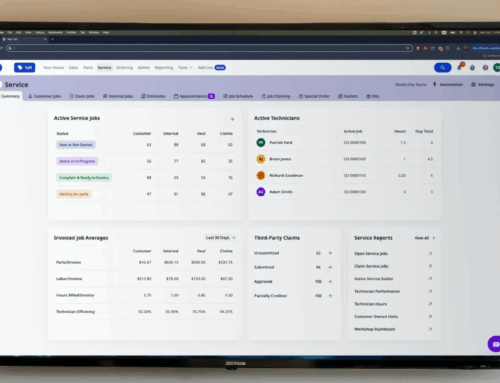Click Technician Efficiency row label

(x=76, y=312)
